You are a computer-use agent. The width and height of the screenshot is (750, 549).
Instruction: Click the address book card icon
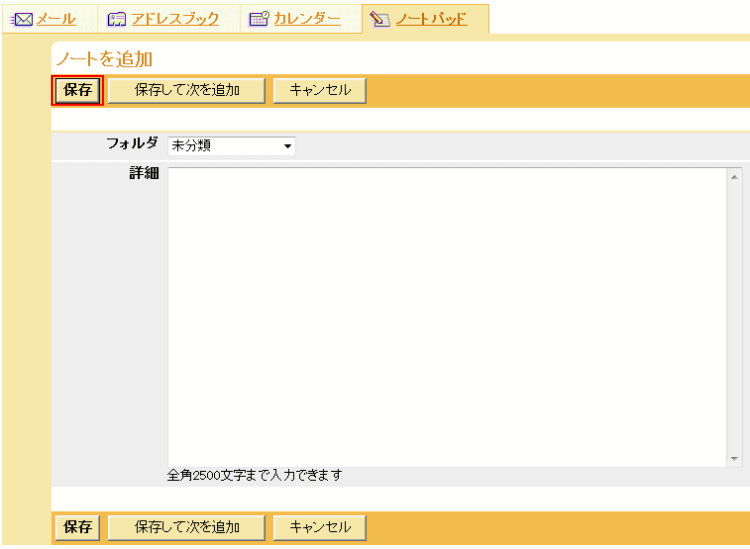[116, 19]
